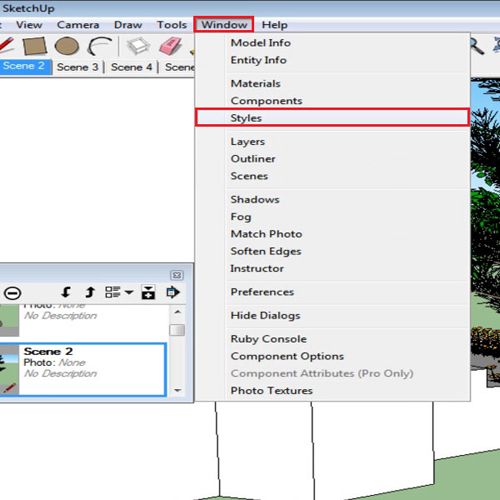Open Materials from the Window menu
Image resolution: width=500 pixels, height=500 pixels.
(x=333, y=83)
